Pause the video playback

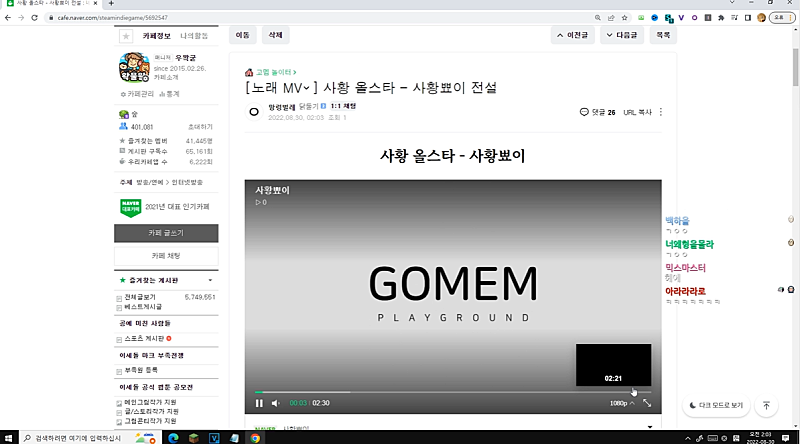point(259,403)
